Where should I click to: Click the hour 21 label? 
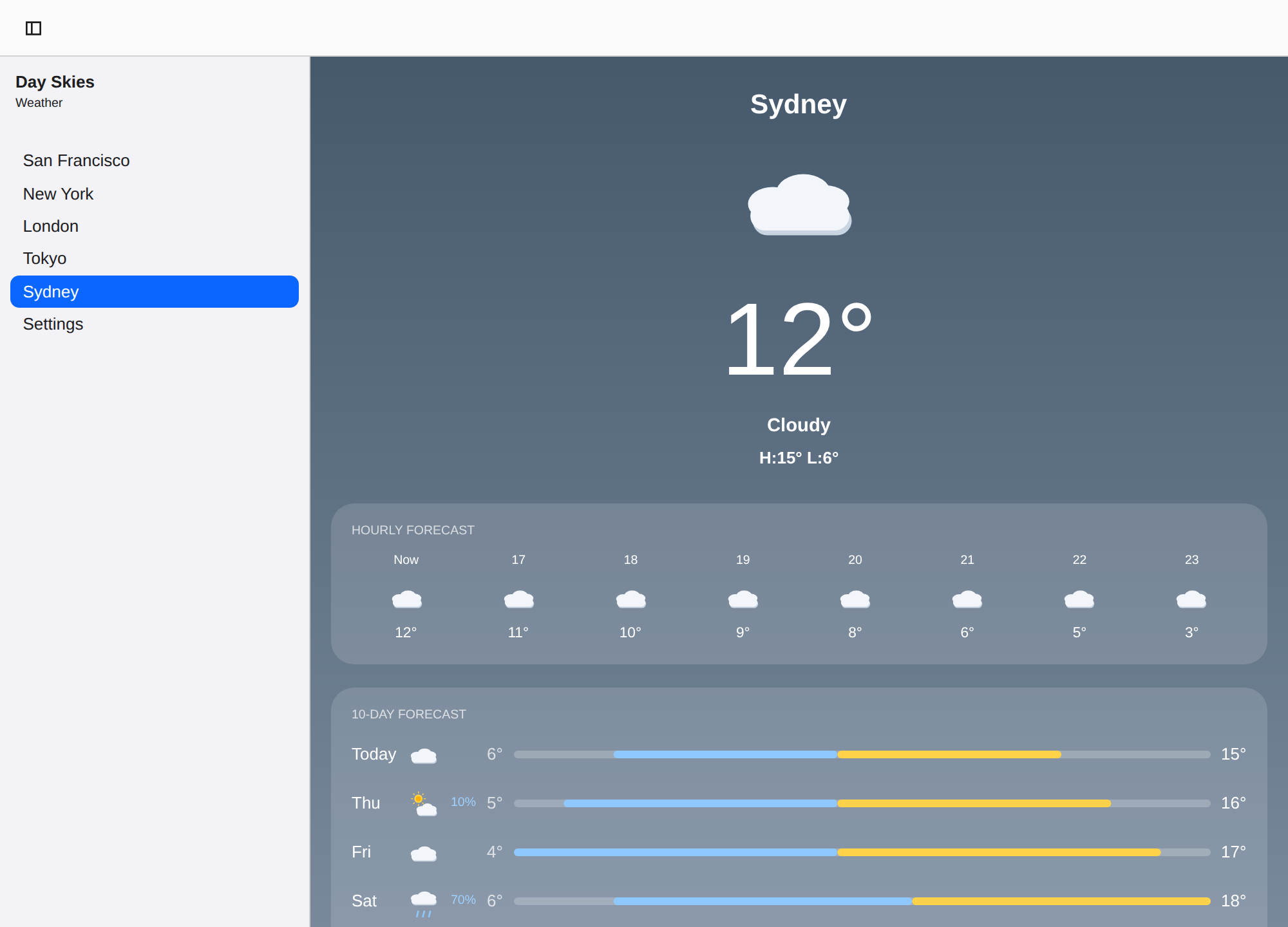(967, 559)
